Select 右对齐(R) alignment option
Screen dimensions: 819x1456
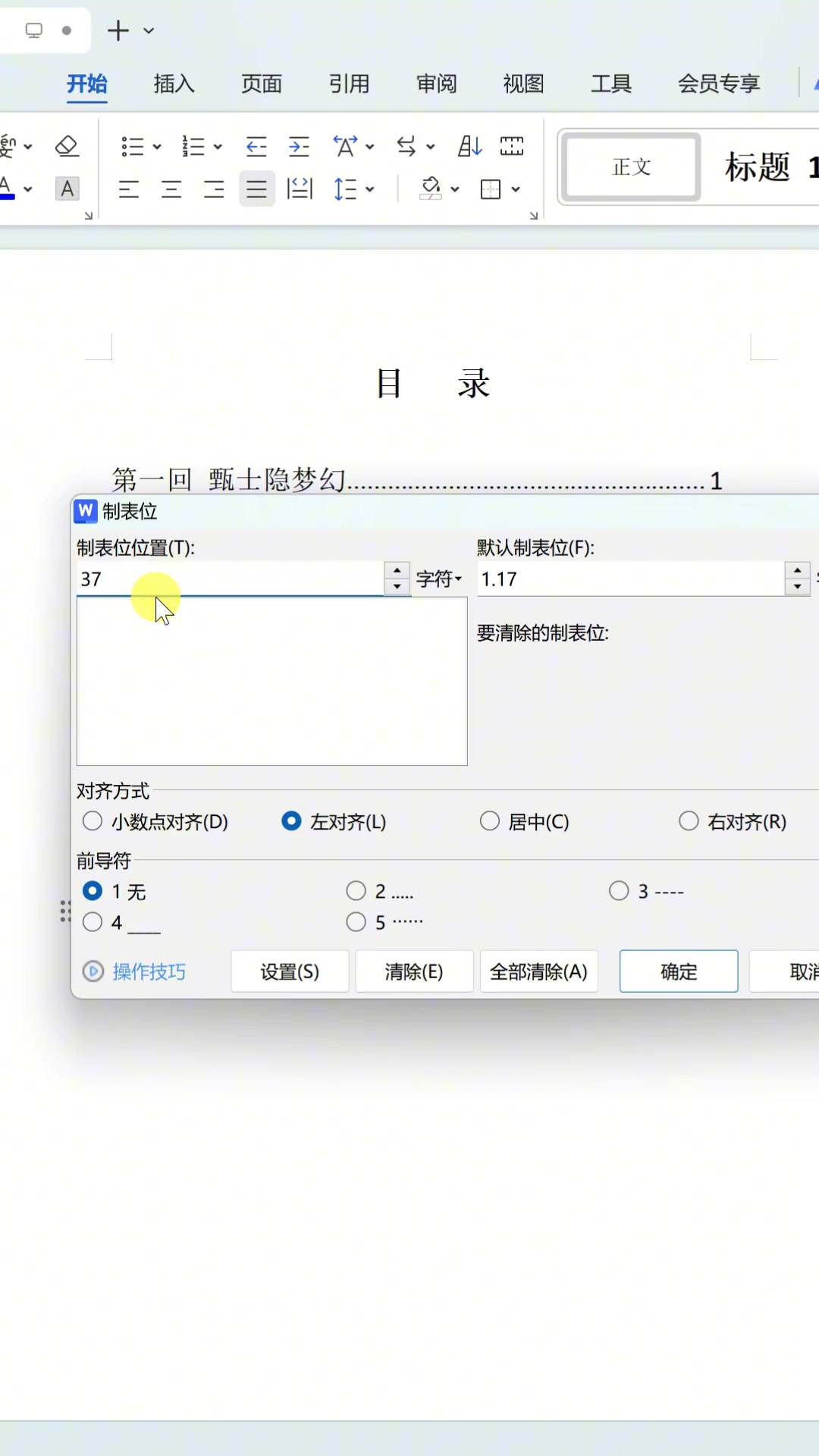(x=733, y=822)
